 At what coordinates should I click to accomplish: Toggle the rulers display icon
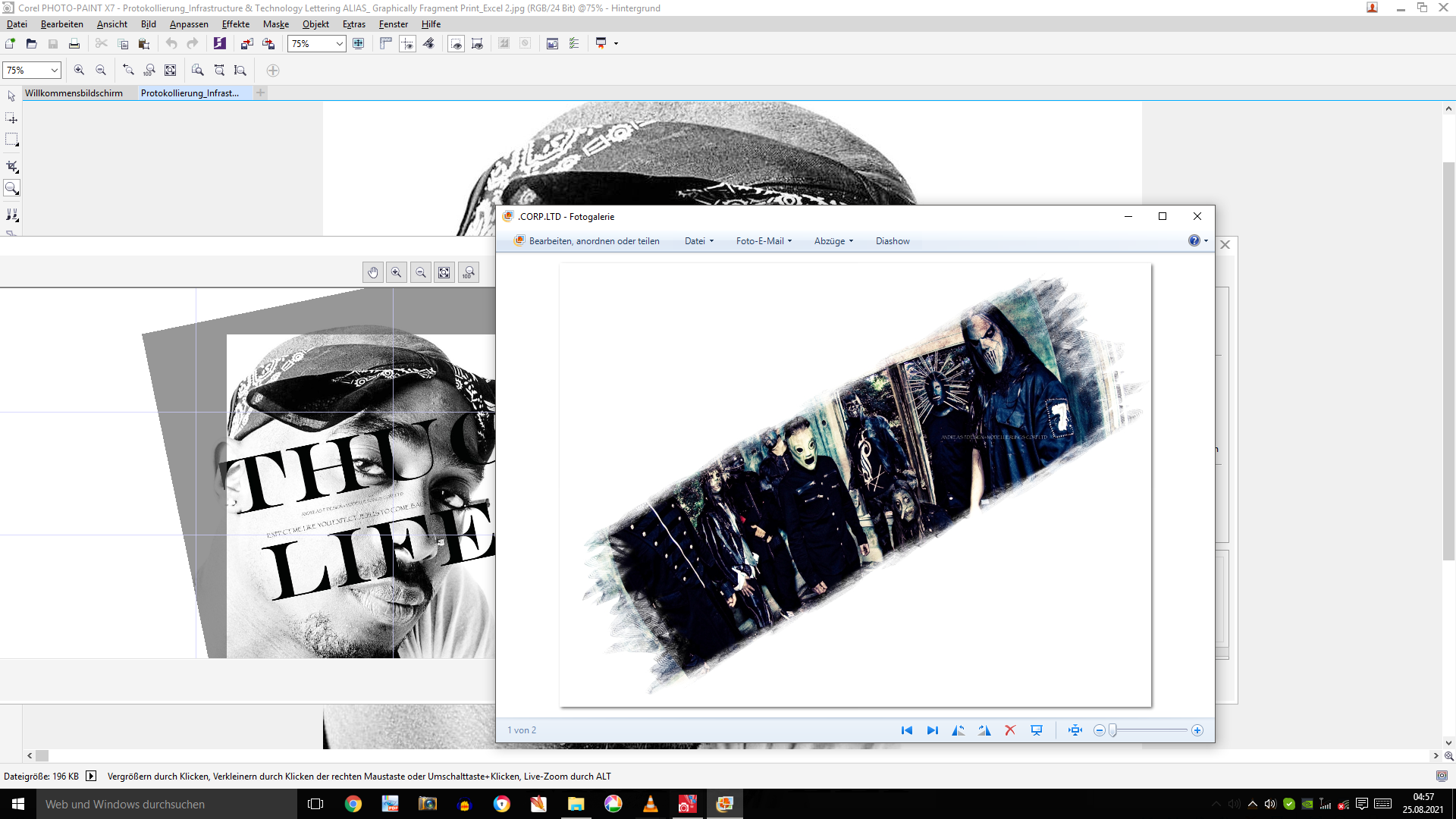pyautogui.click(x=386, y=43)
